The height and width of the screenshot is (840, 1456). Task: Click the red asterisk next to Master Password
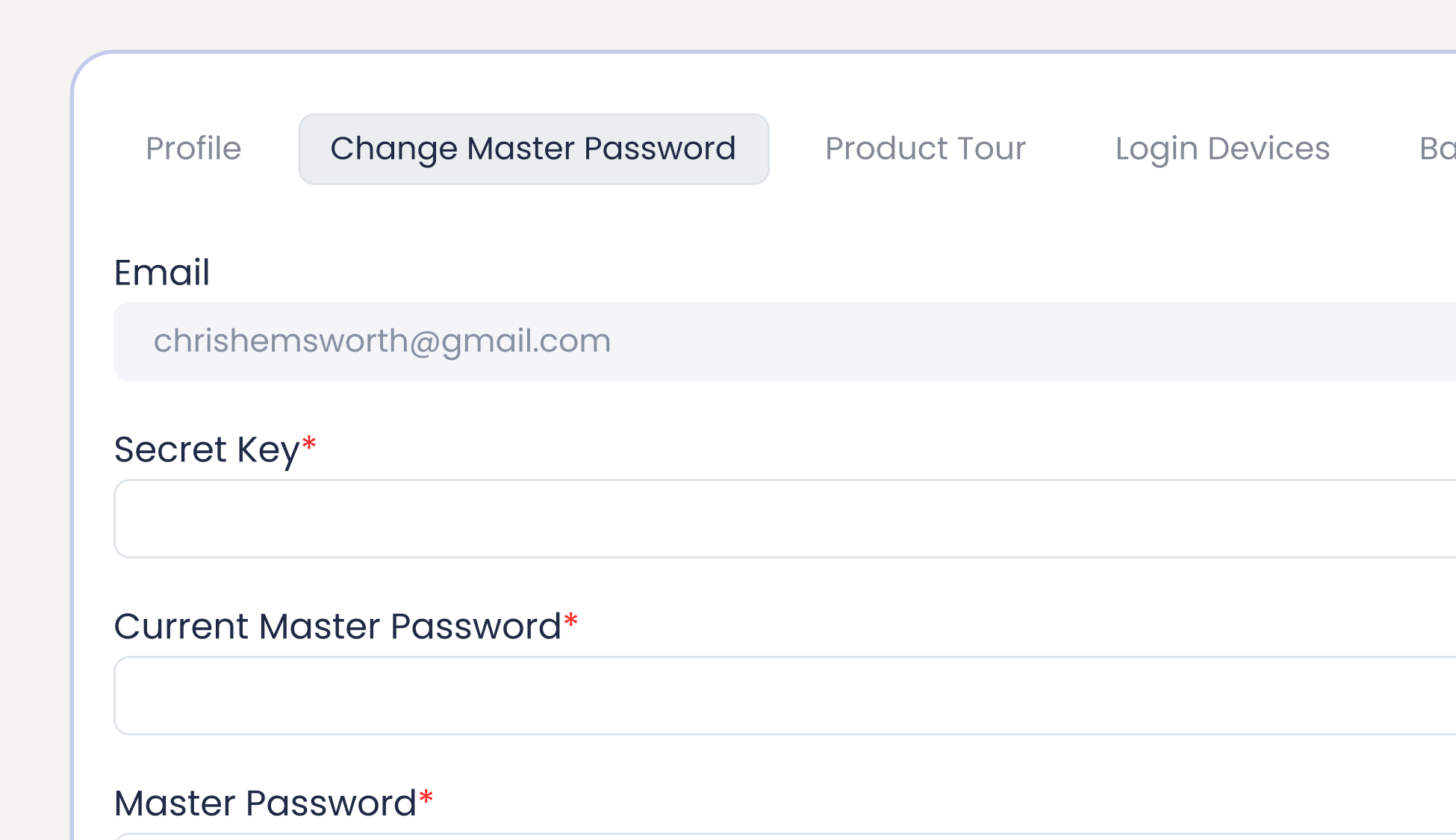coord(426,798)
